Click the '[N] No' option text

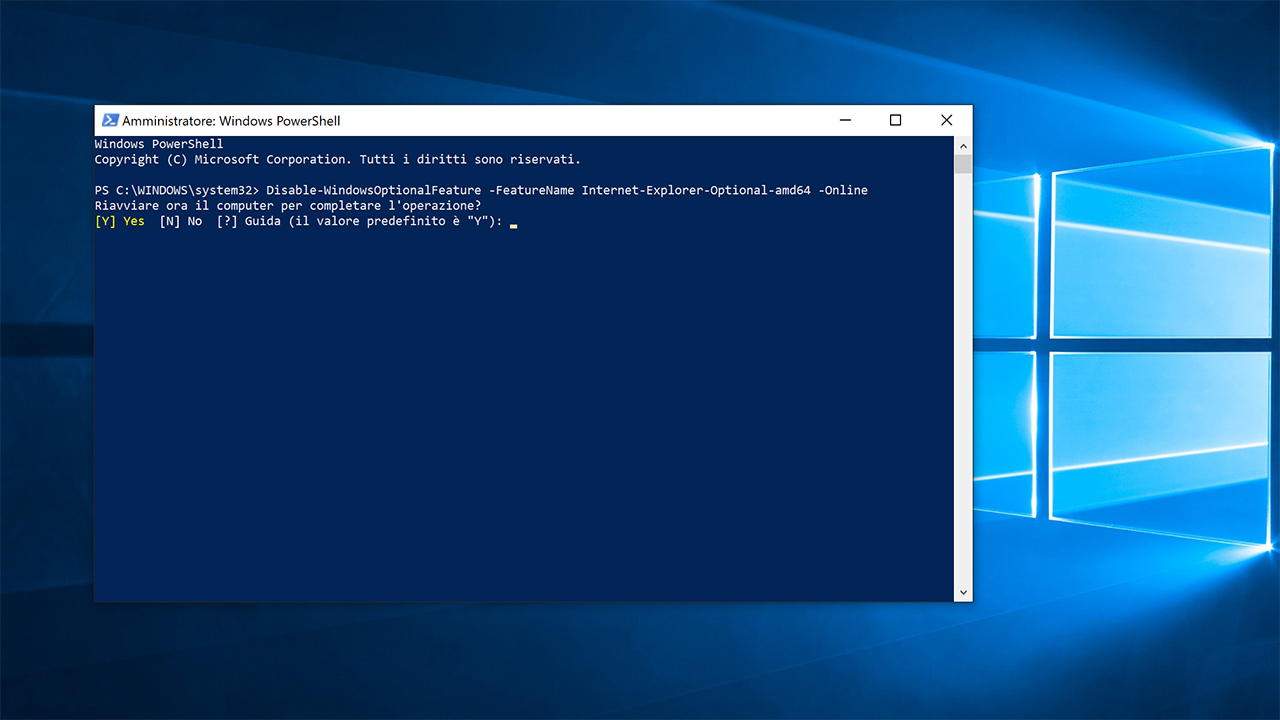[181, 221]
